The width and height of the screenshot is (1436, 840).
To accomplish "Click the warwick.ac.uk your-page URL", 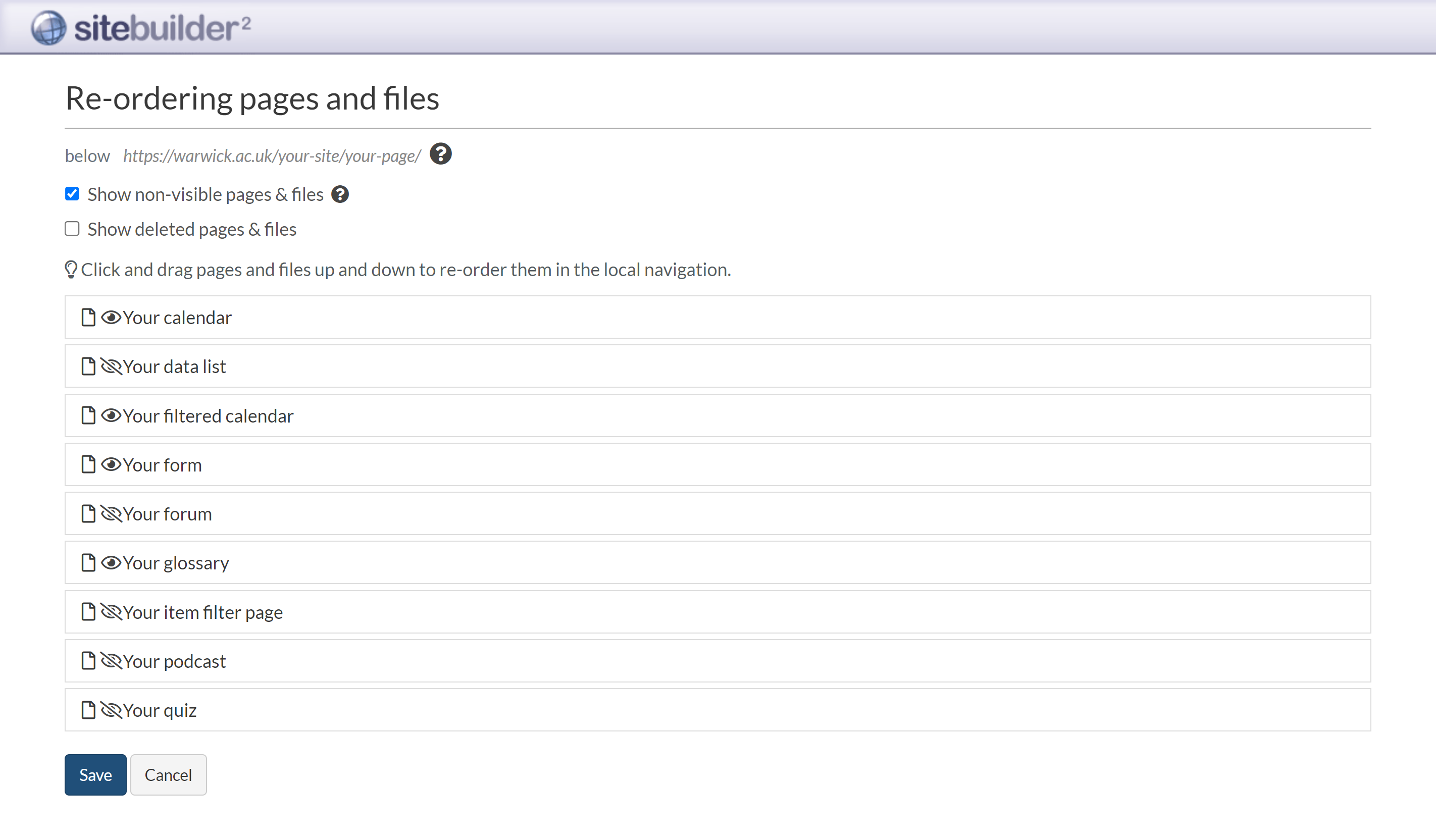I will coord(272,156).
